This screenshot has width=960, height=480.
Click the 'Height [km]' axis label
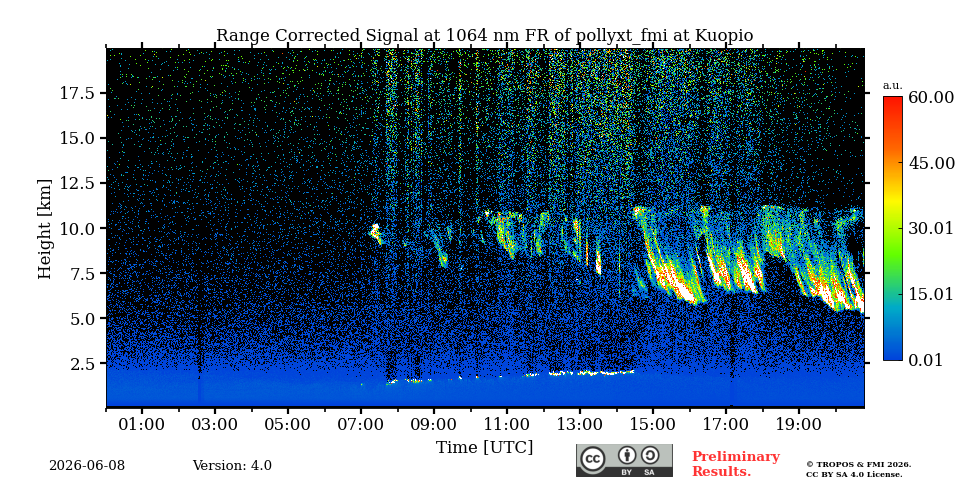click(45, 228)
